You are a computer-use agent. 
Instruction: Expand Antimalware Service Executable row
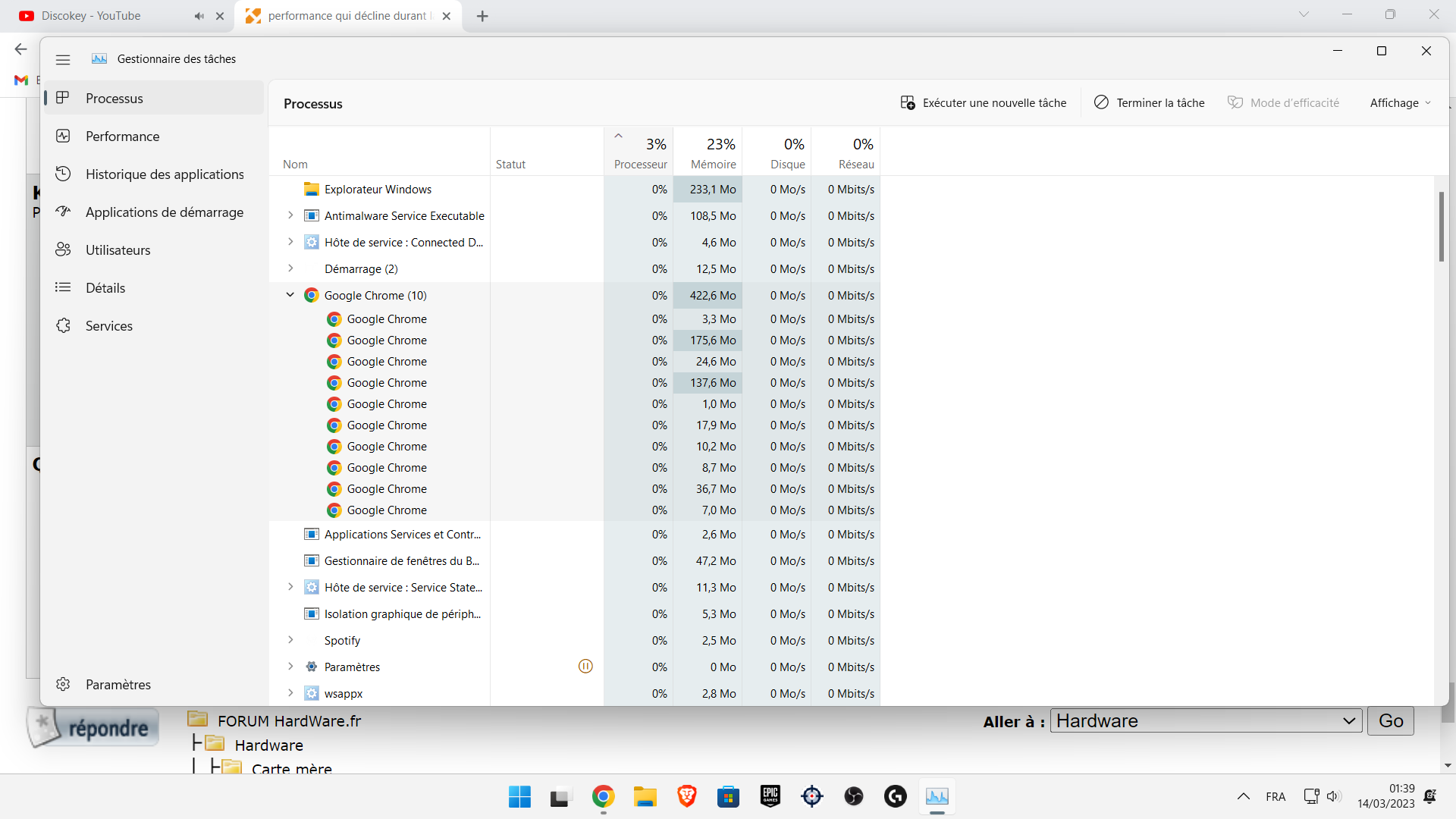290,215
